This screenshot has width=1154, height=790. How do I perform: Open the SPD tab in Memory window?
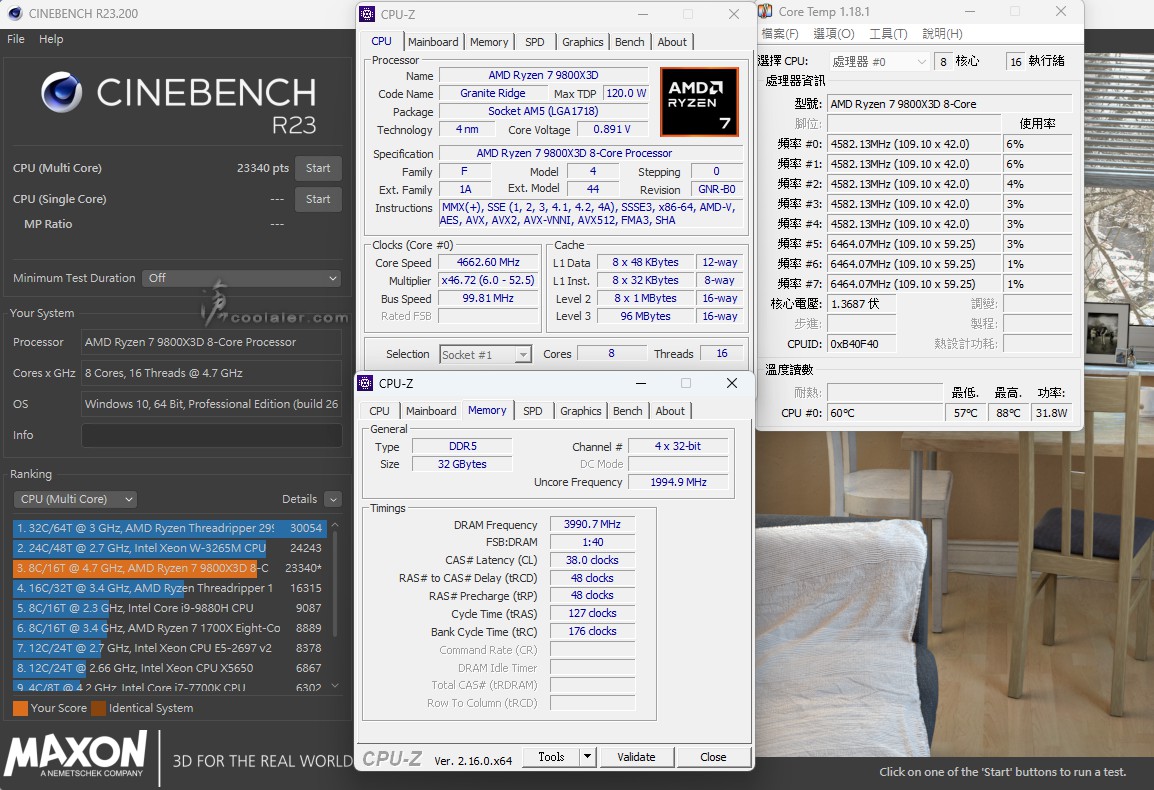tap(533, 411)
